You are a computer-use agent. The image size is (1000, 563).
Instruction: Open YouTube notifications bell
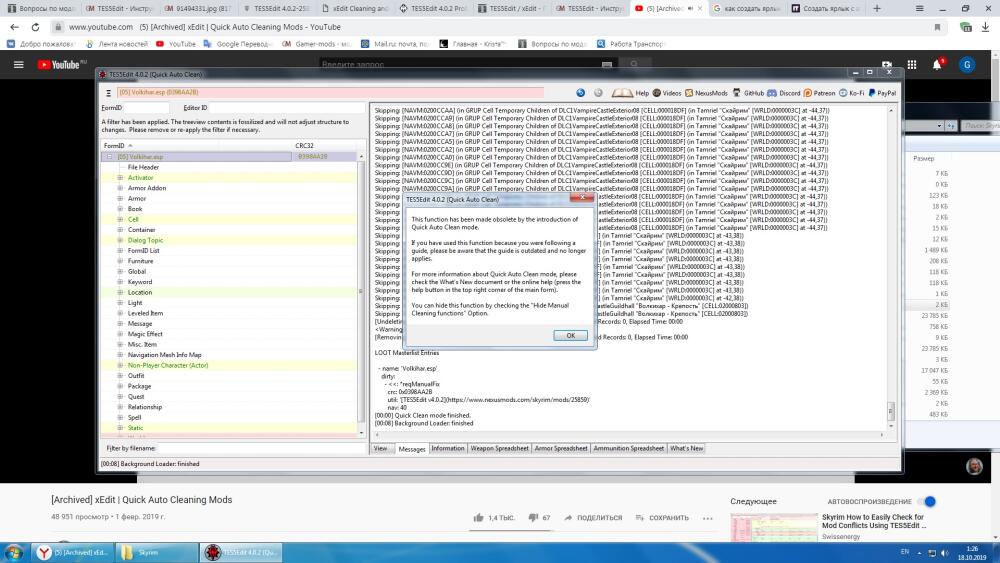[938, 64]
